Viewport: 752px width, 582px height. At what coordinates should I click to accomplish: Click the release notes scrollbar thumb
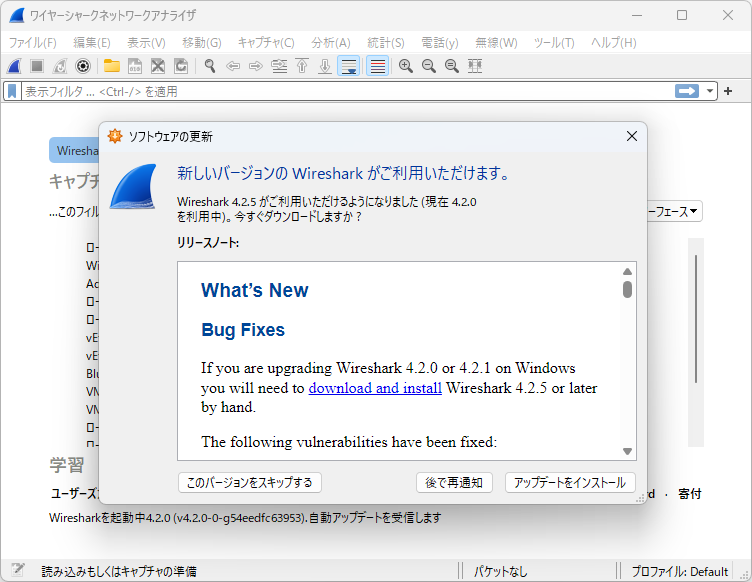coord(627,290)
